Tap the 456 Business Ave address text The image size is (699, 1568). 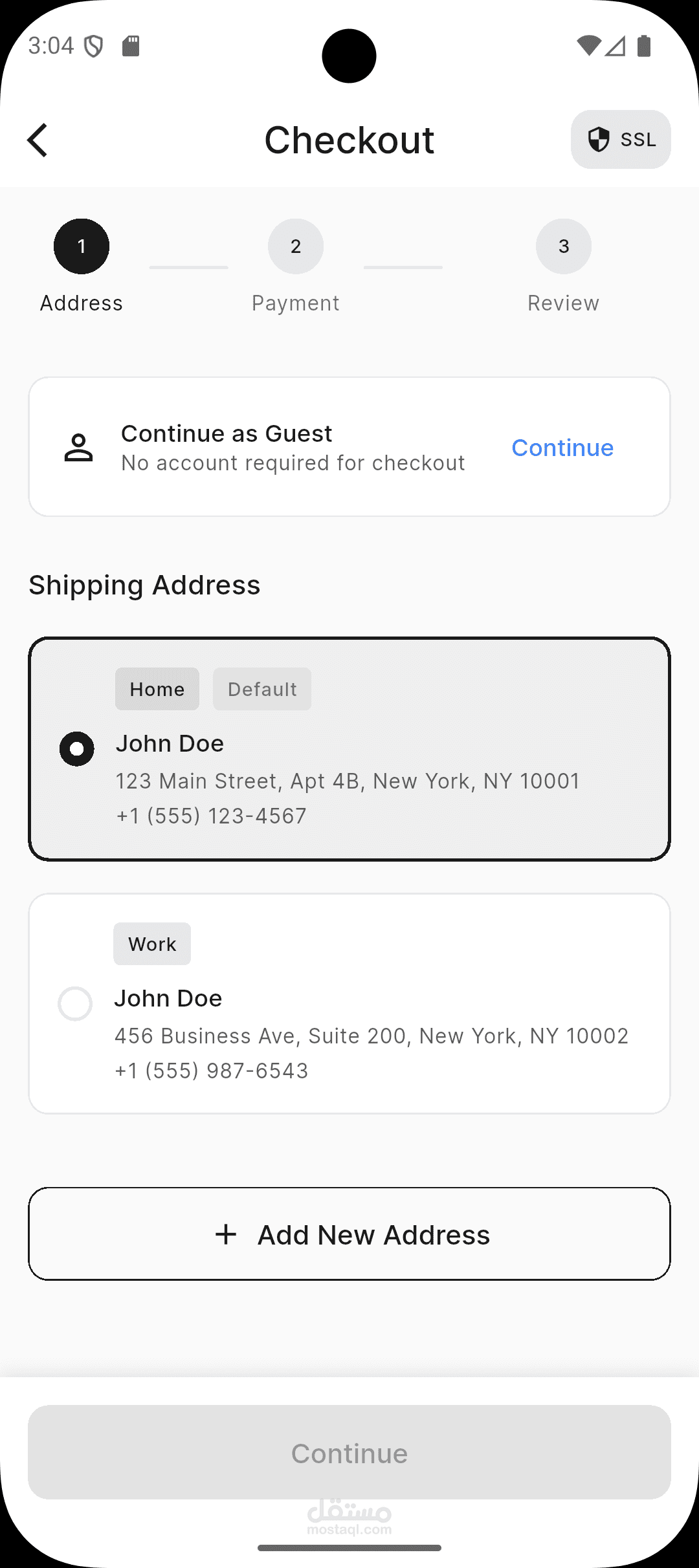click(372, 1036)
